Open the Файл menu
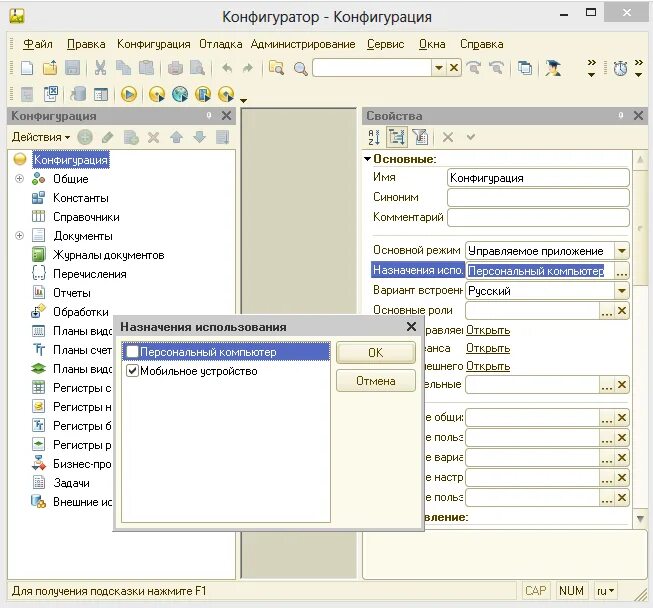The image size is (653, 608). click(x=37, y=44)
